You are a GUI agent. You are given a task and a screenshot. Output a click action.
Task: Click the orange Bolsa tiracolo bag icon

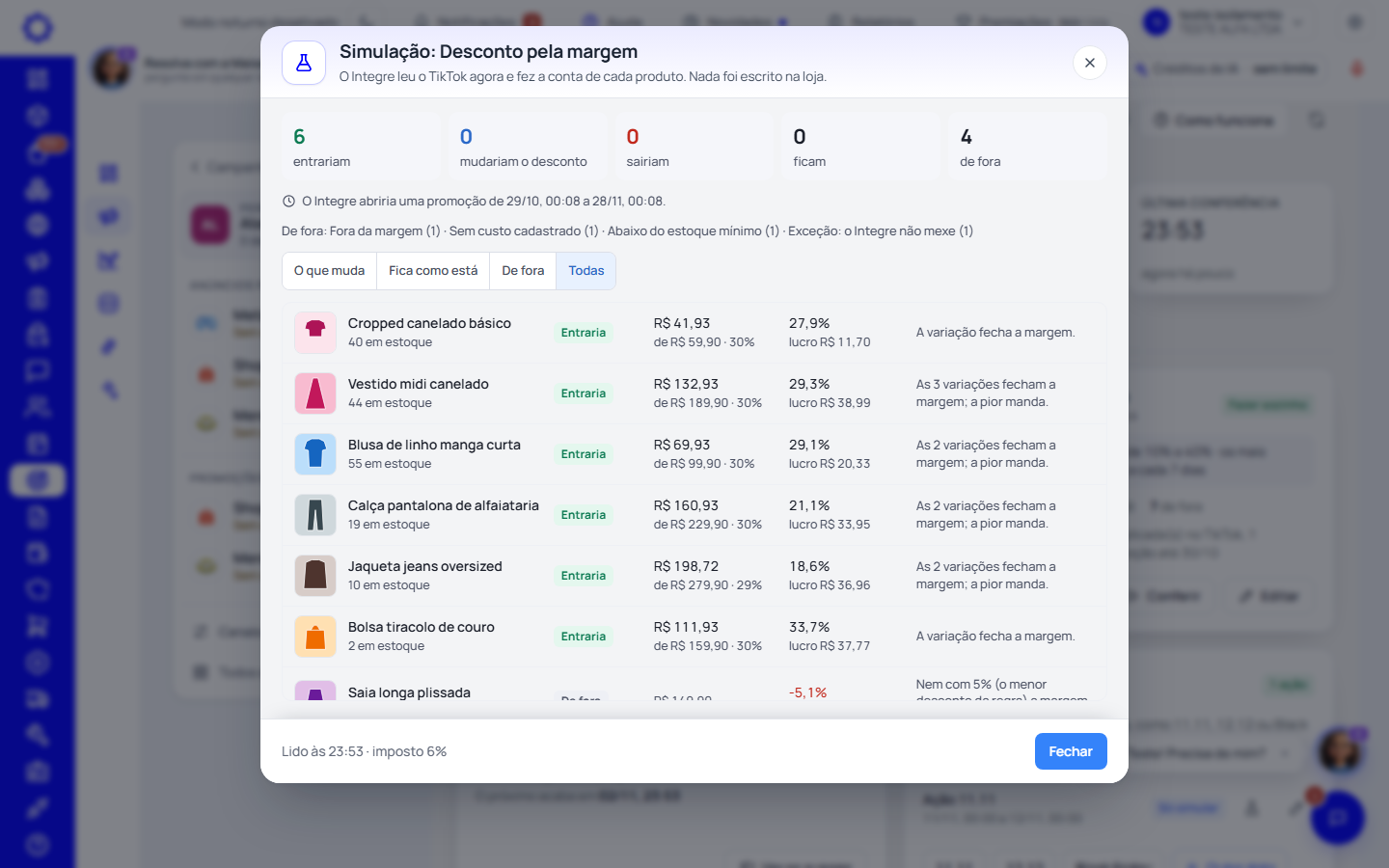[315, 637]
